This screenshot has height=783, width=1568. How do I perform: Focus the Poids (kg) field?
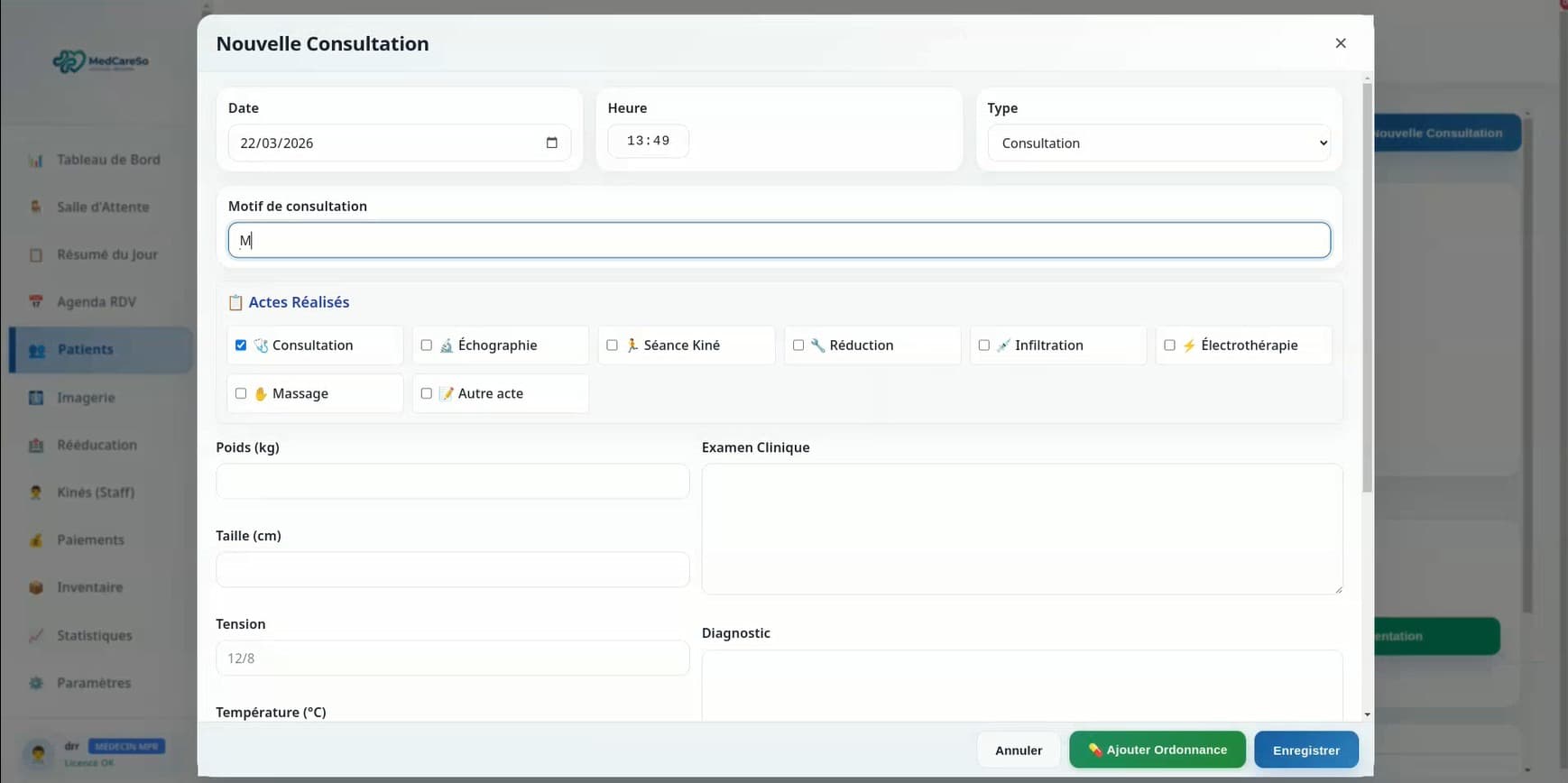(453, 481)
